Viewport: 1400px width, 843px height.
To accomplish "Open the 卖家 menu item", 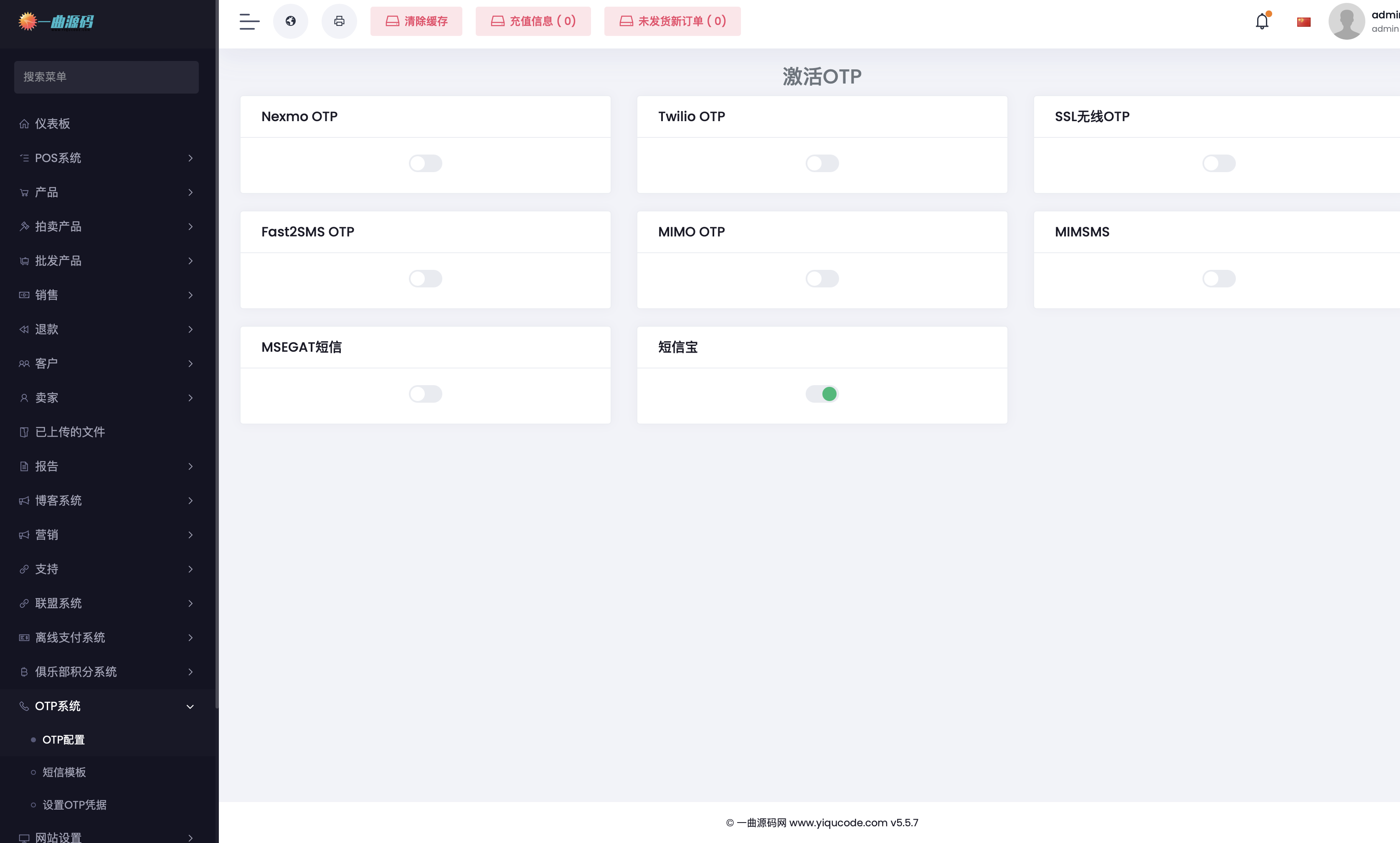I will coord(107,398).
